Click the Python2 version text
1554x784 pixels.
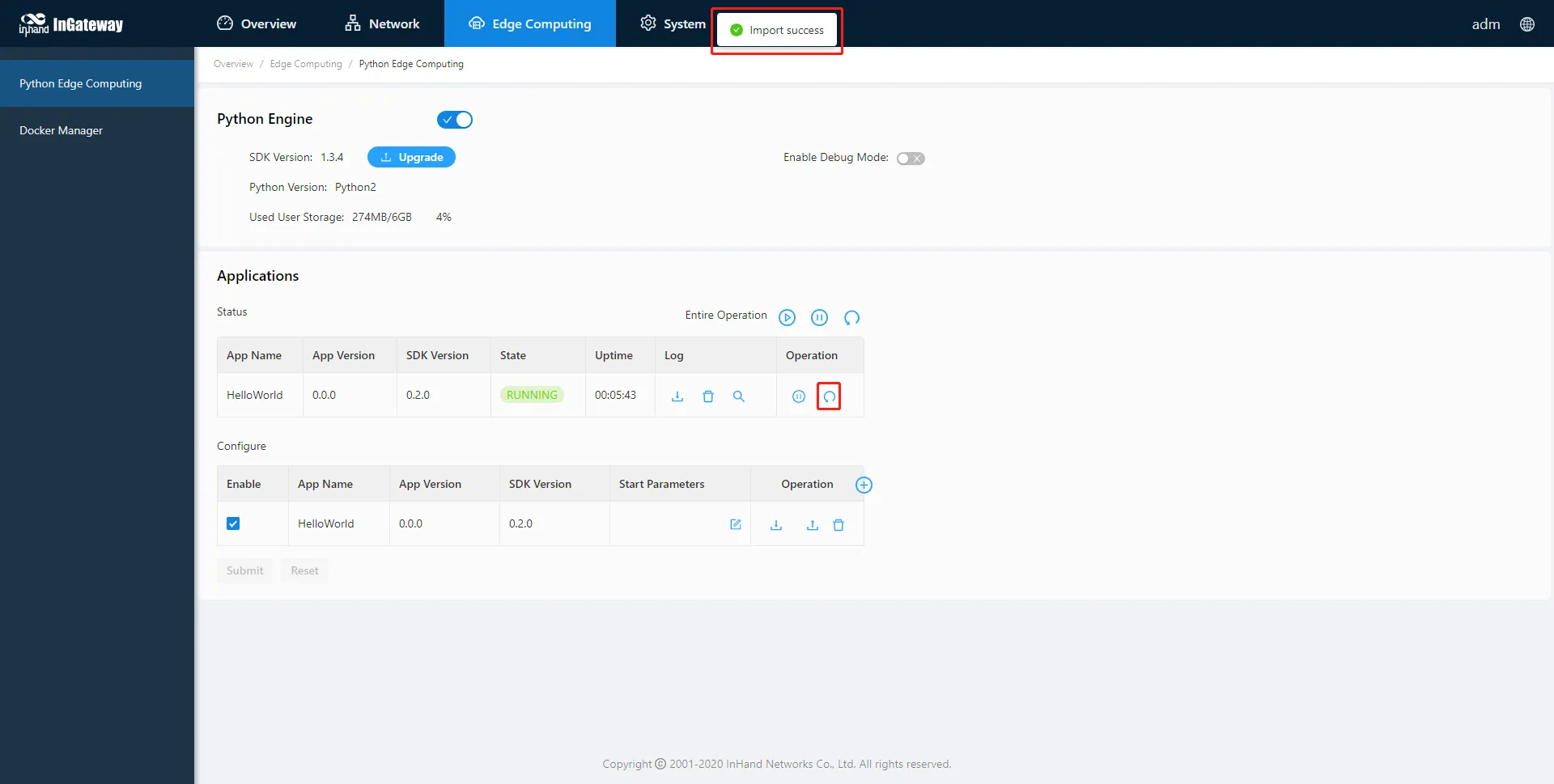tap(355, 187)
